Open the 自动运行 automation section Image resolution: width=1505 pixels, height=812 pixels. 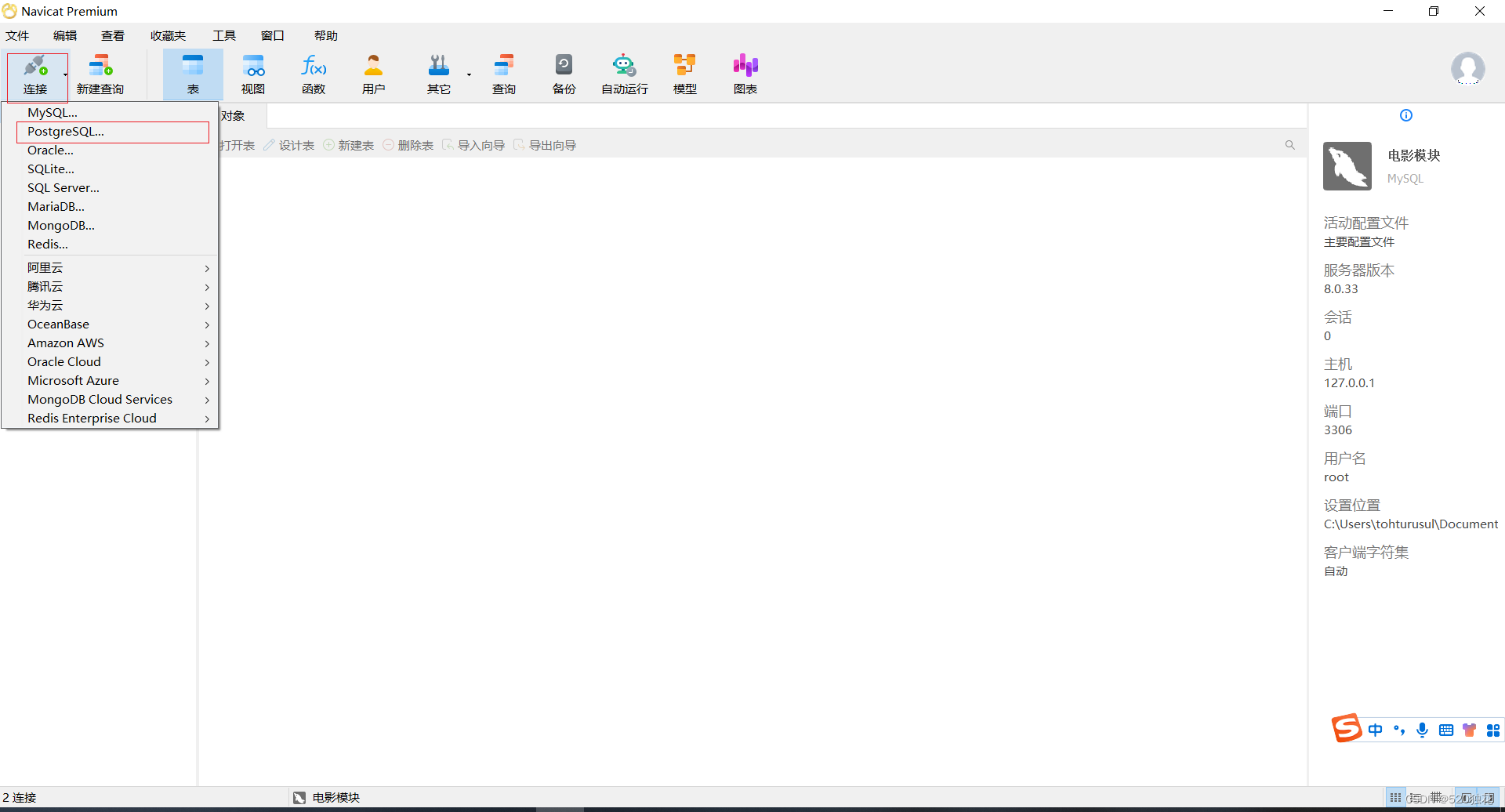(x=625, y=75)
